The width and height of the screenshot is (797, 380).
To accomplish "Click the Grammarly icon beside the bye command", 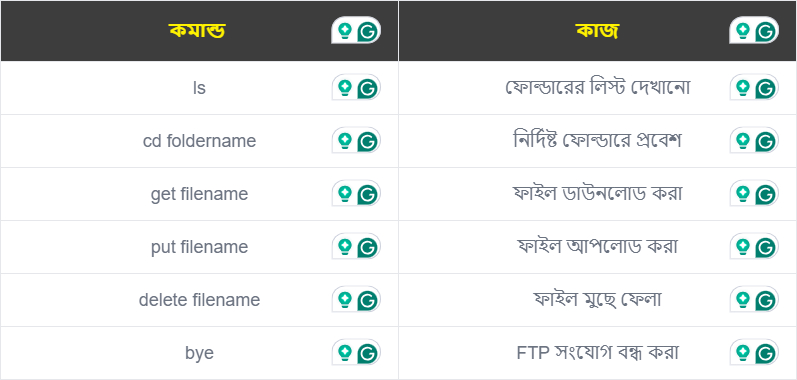I will pyautogui.click(x=369, y=354).
